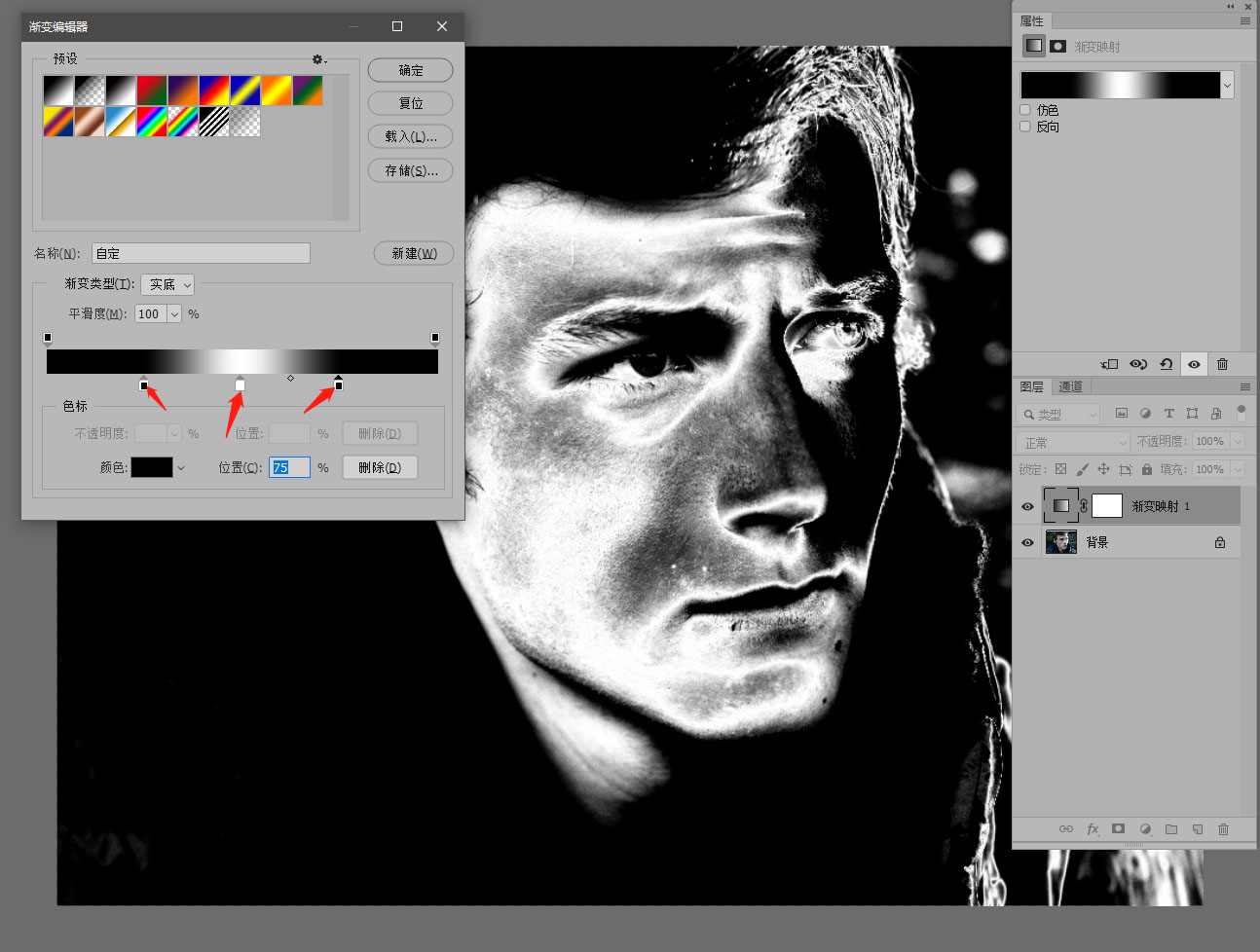The image size is (1260, 952).
Task: Select the gradient map adjustment icon in Properties
Action: 1034,46
